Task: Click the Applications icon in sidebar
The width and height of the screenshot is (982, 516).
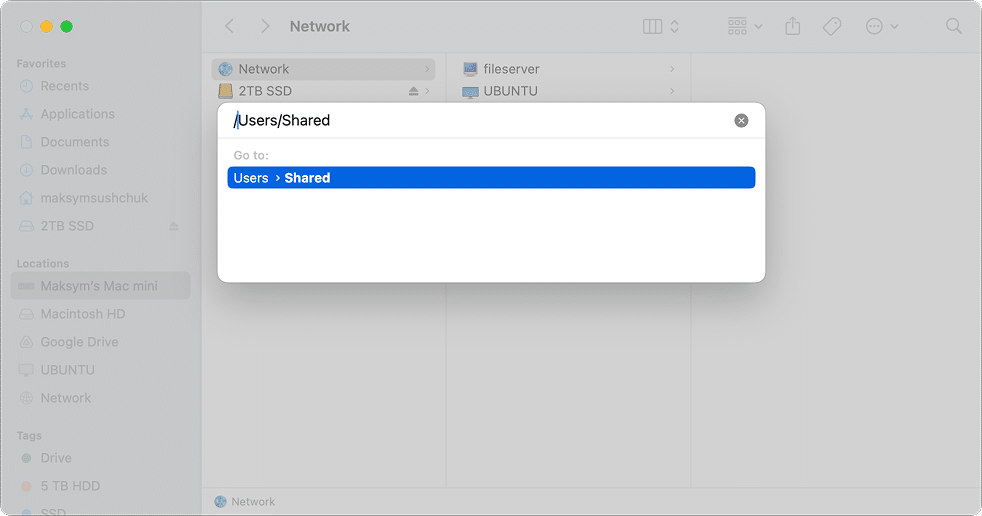Action: pyautogui.click(x=26, y=114)
